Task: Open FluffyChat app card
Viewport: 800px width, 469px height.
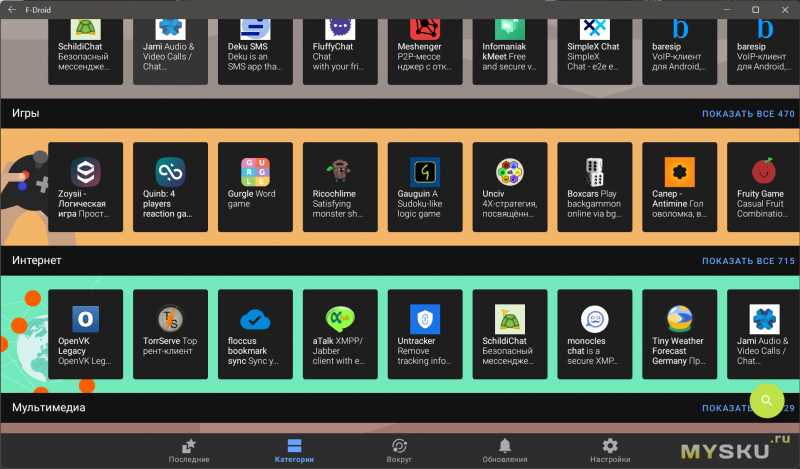Action: click(340, 52)
